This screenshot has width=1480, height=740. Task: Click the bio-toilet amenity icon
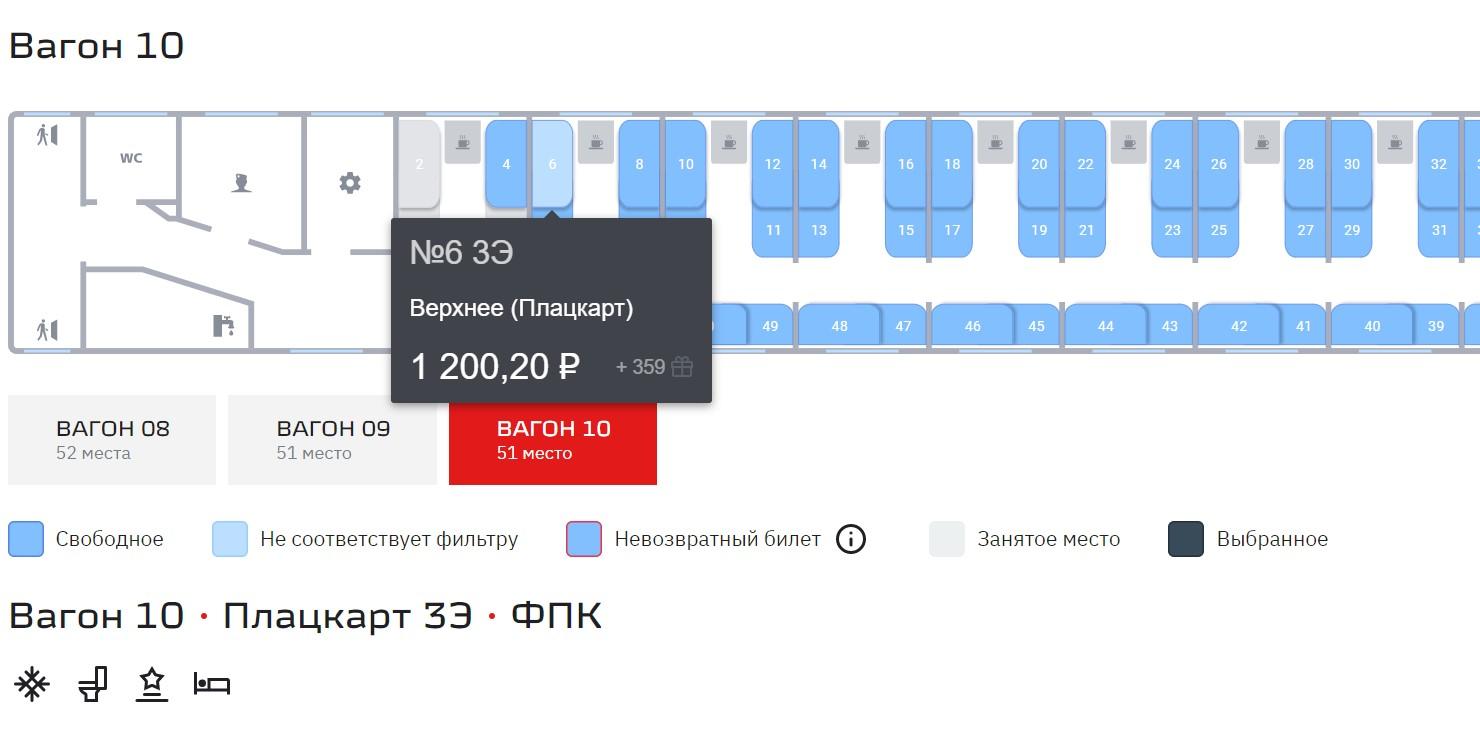[x=92, y=684]
